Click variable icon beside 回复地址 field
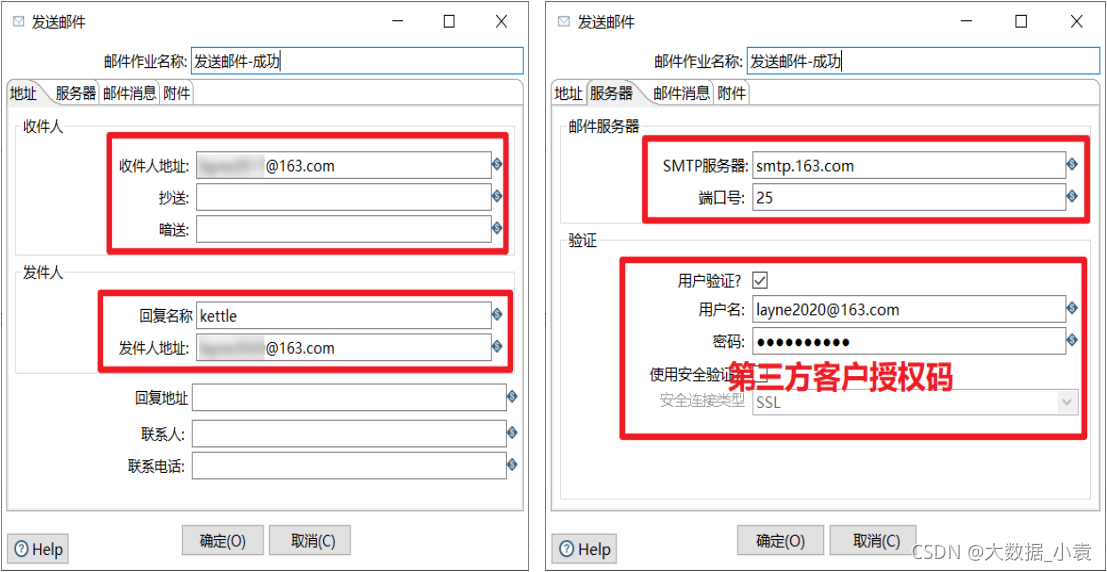The width and height of the screenshot is (1107, 572). 512,398
